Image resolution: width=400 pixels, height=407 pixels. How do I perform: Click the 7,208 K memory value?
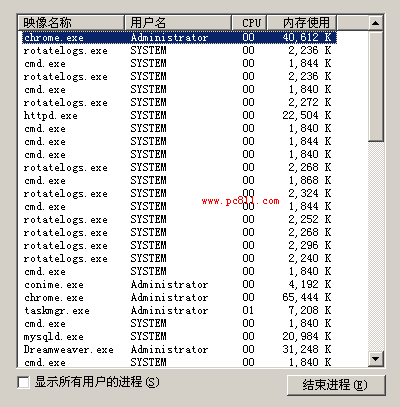(310, 310)
